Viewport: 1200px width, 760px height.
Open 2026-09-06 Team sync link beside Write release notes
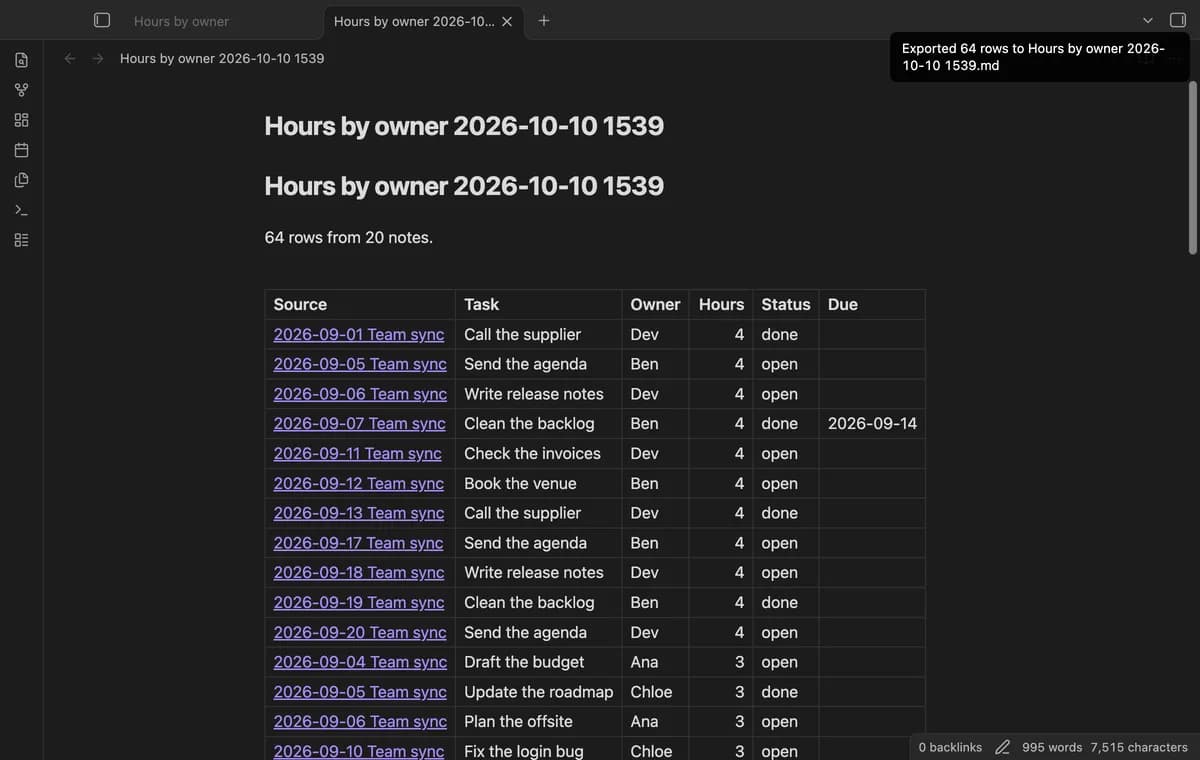pos(360,394)
